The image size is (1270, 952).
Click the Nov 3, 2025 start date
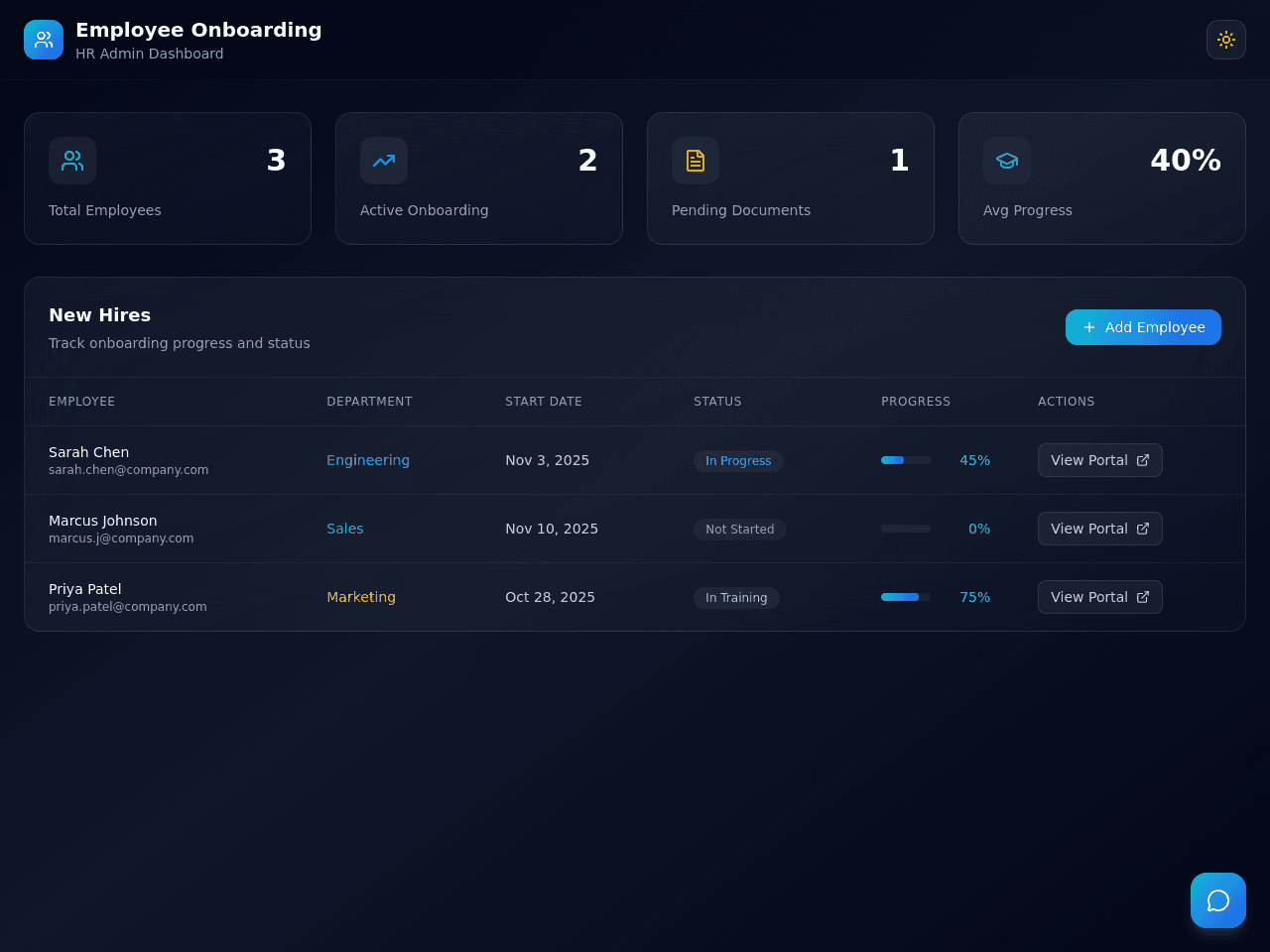(x=548, y=460)
